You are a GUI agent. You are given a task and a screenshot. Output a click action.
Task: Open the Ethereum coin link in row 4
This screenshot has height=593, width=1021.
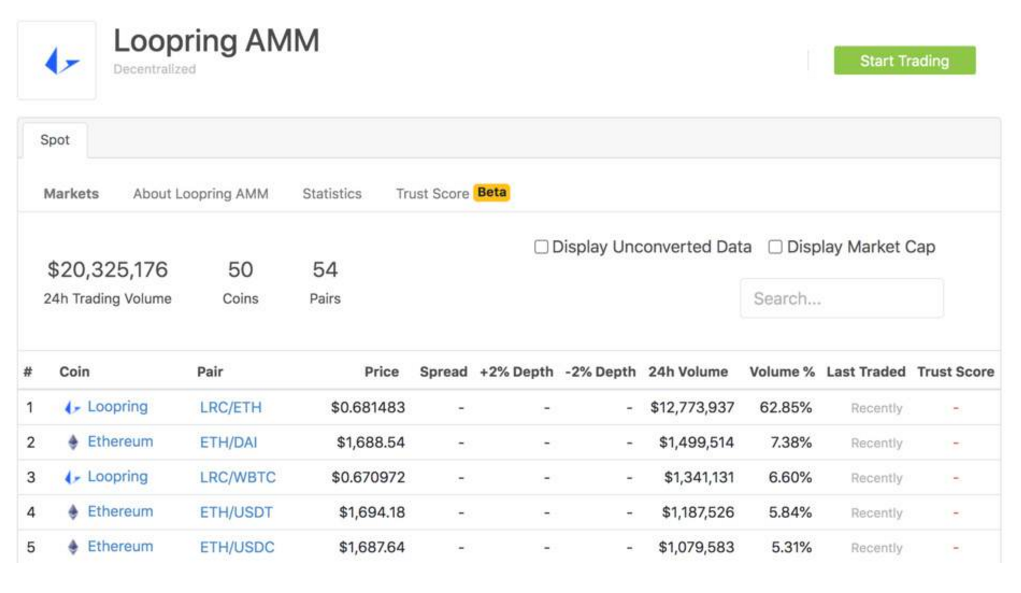(x=120, y=512)
